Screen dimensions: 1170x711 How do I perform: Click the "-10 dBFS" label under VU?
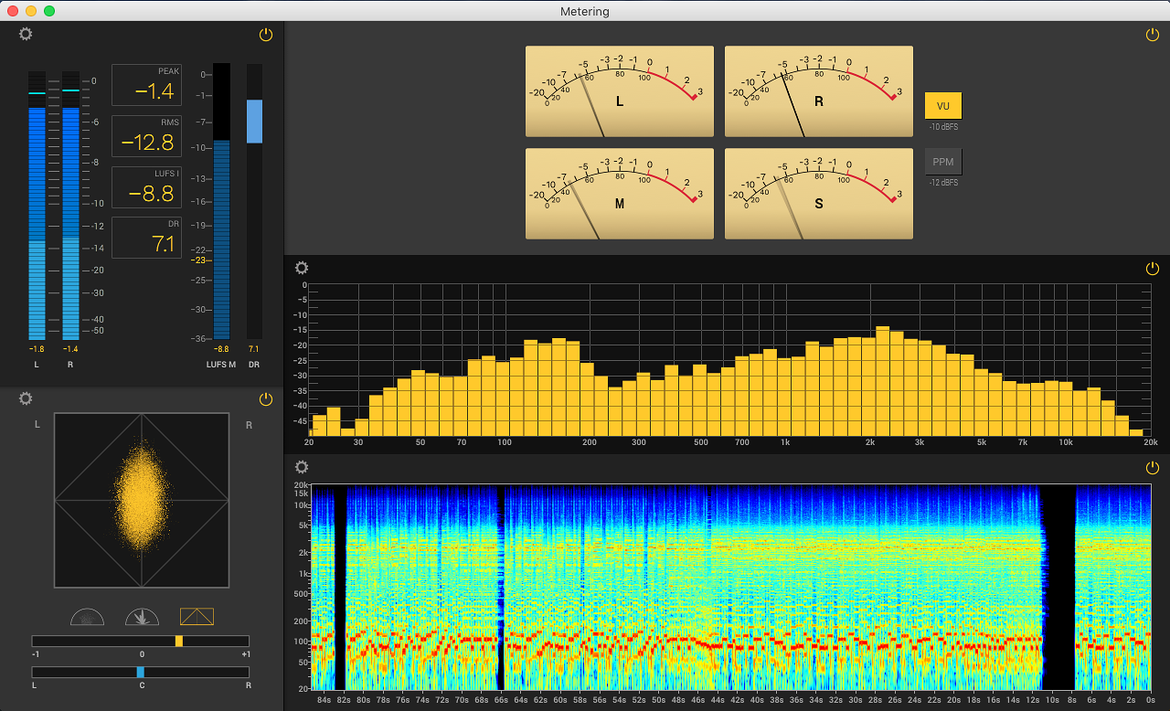pyautogui.click(x=944, y=127)
